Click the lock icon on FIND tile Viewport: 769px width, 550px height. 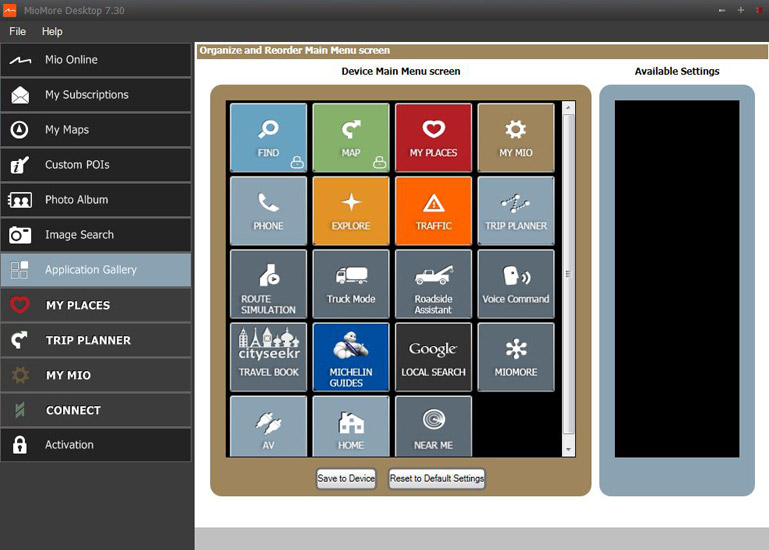297,162
